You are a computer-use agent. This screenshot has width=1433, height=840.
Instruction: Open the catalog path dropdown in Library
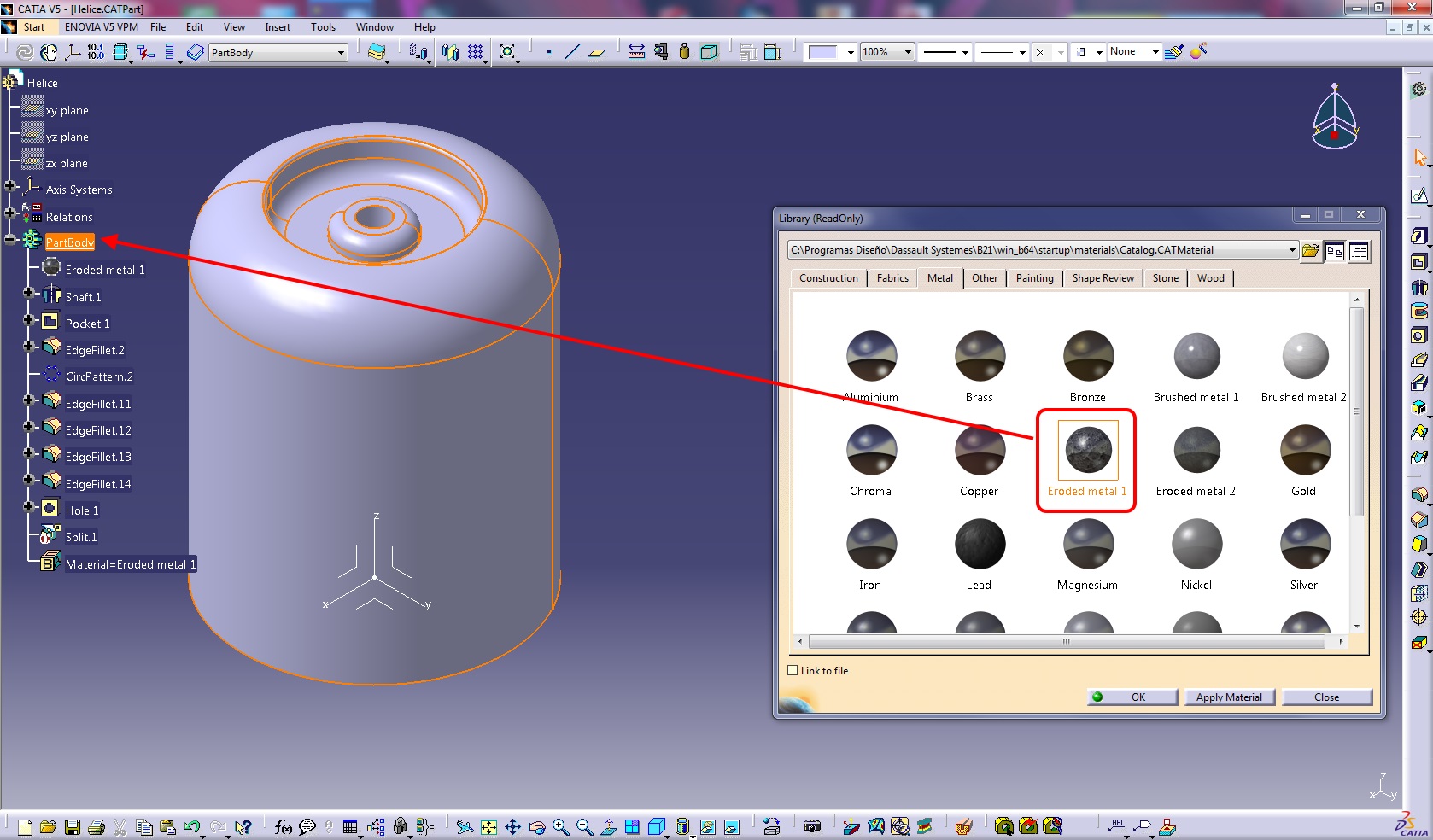(x=1292, y=250)
